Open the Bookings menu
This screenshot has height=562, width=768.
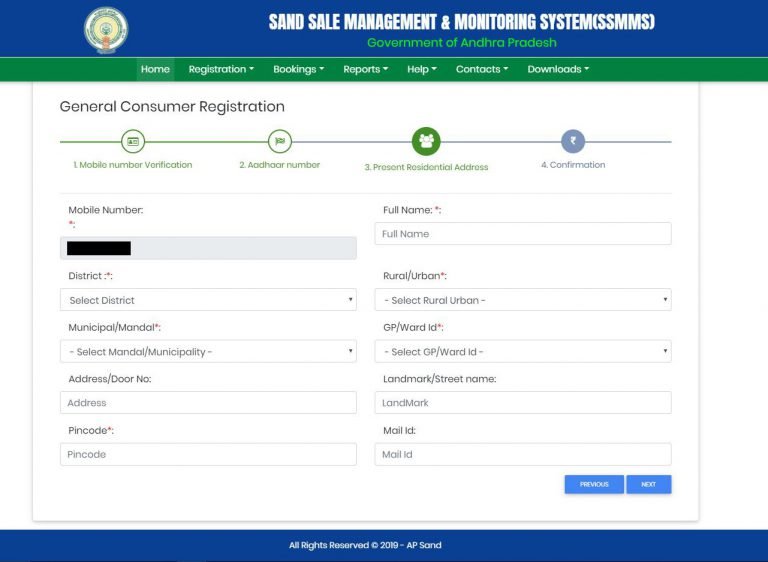pos(298,69)
